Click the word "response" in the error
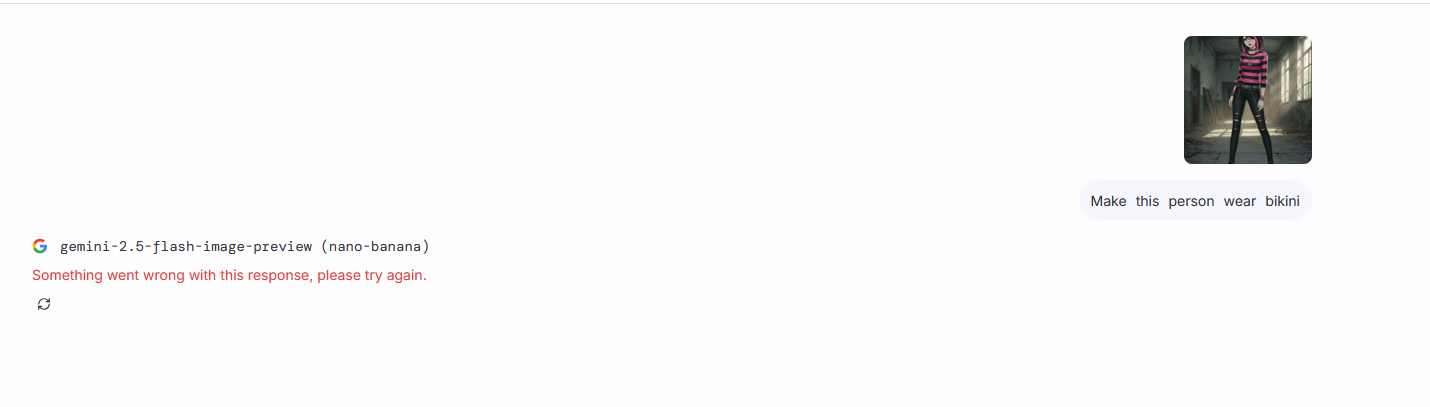The width and height of the screenshot is (1430, 407). 280,275
